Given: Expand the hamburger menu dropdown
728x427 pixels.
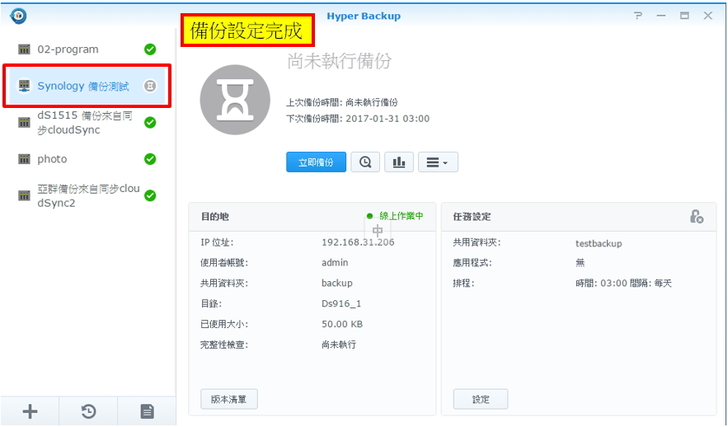Looking at the screenshot, I should click(x=436, y=162).
